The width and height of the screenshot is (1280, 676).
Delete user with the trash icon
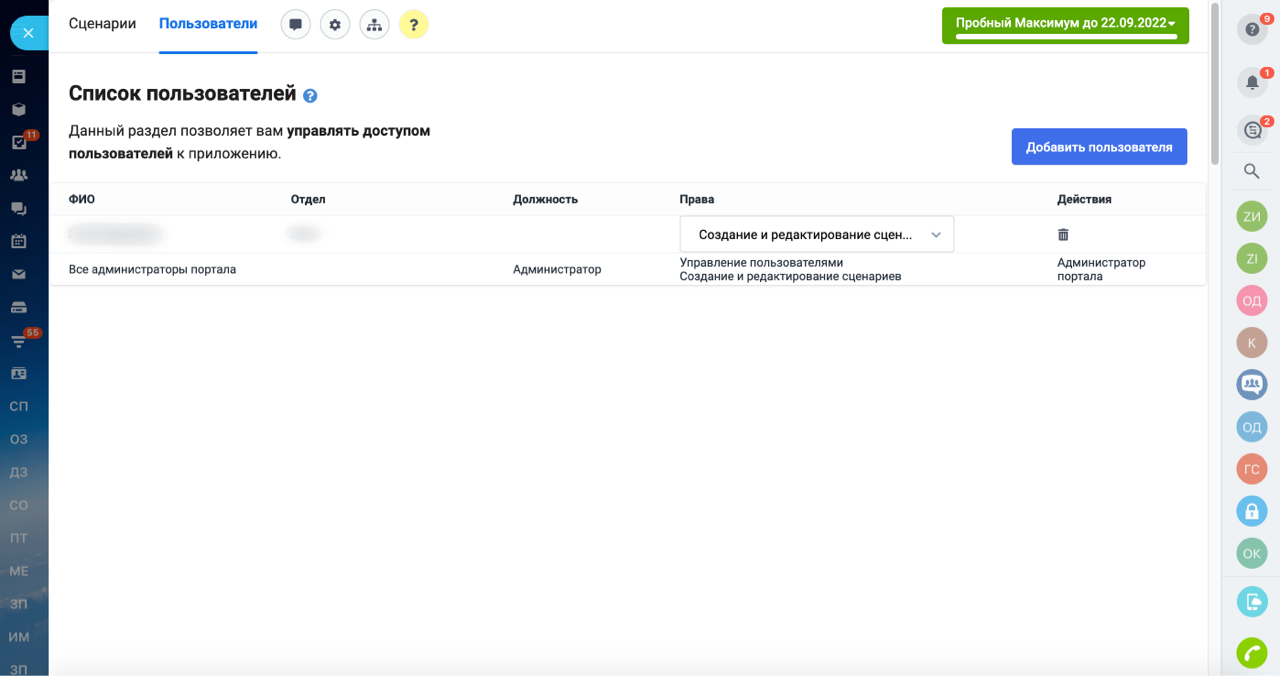[x=1063, y=234]
